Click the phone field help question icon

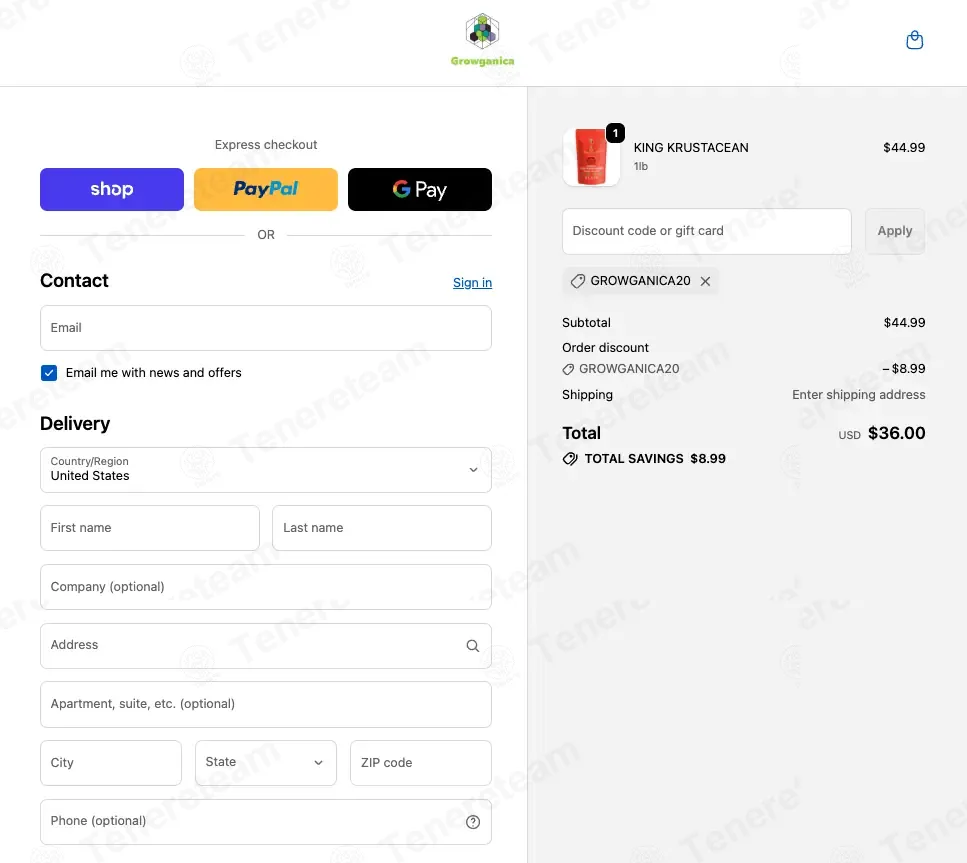click(473, 822)
